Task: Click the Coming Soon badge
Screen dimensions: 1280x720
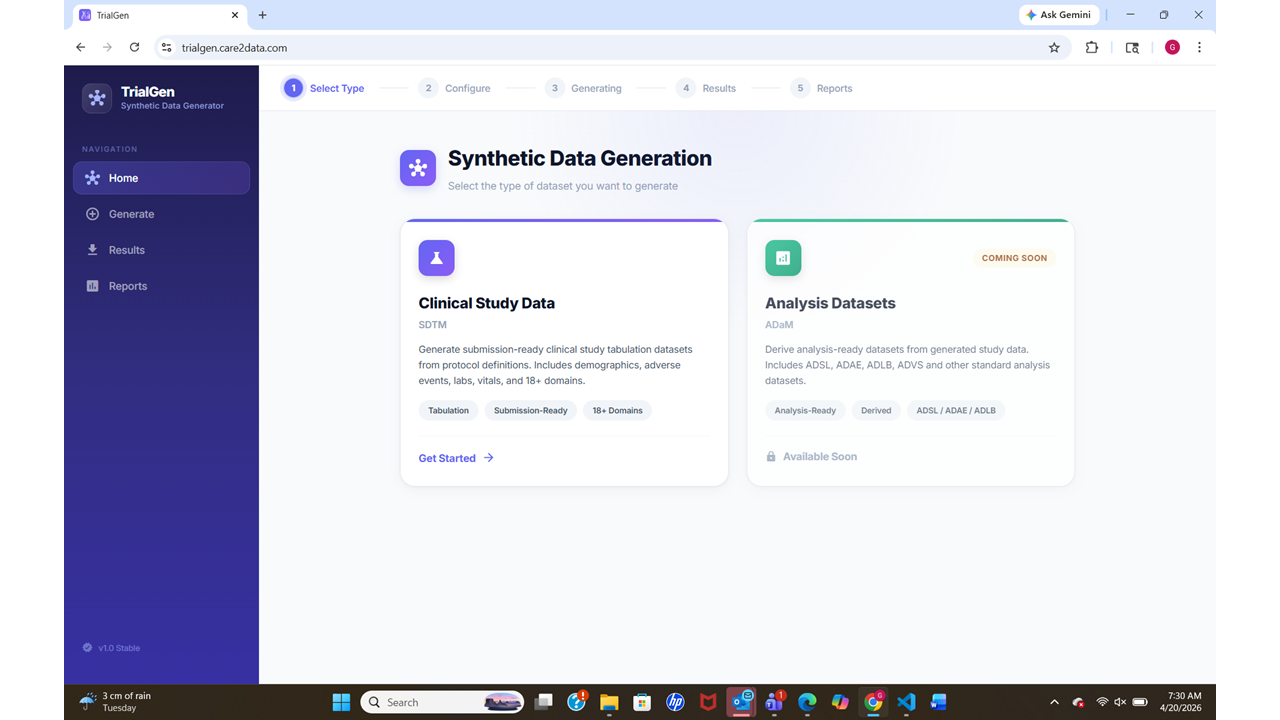Action: [x=1014, y=258]
